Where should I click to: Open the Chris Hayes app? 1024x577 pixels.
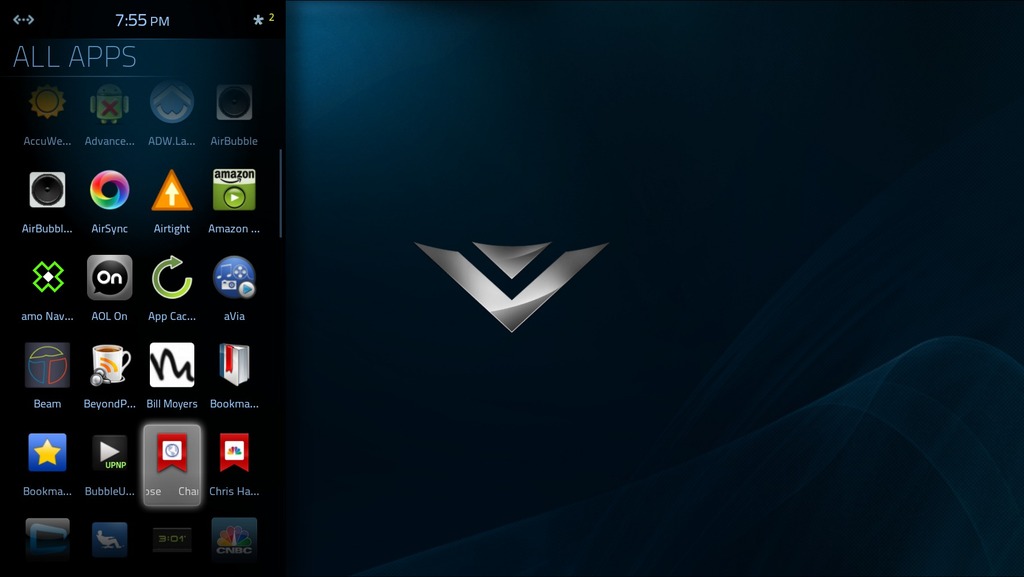[234, 453]
